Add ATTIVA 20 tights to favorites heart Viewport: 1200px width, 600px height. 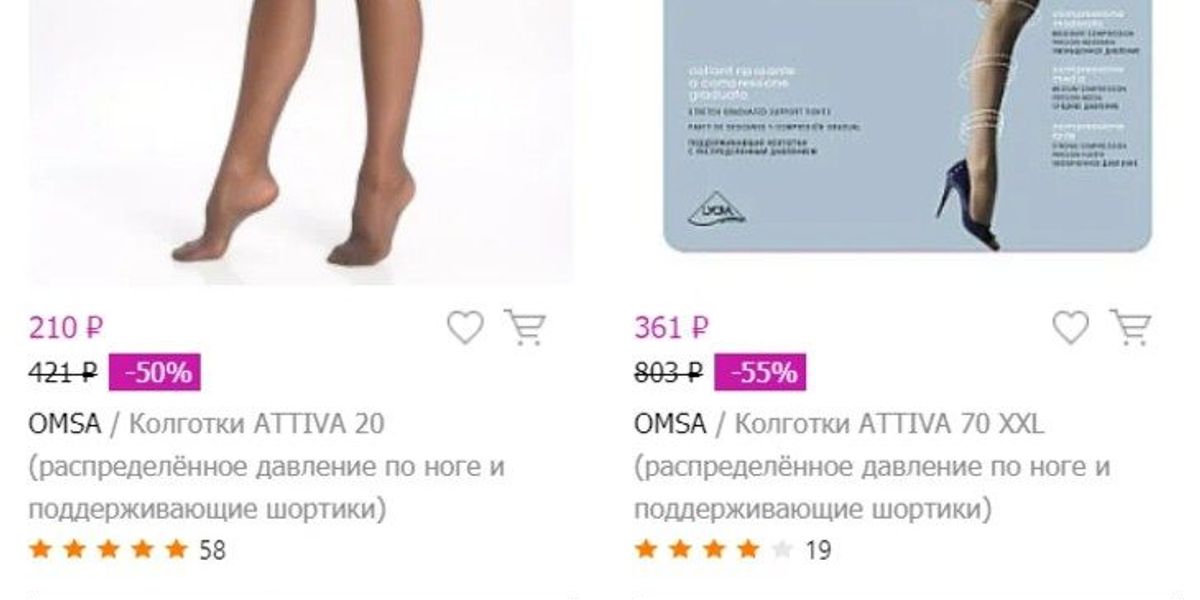click(465, 327)
